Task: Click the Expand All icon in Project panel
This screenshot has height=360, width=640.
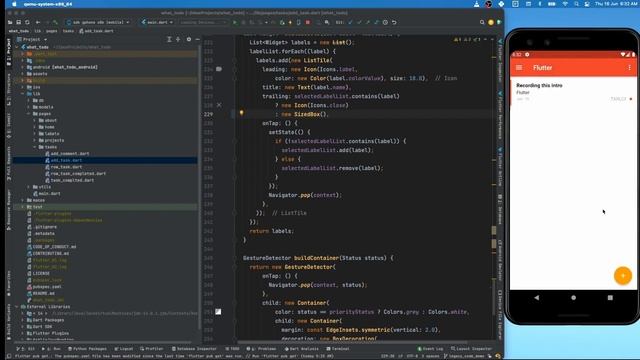Action: (x=169, y=39)
